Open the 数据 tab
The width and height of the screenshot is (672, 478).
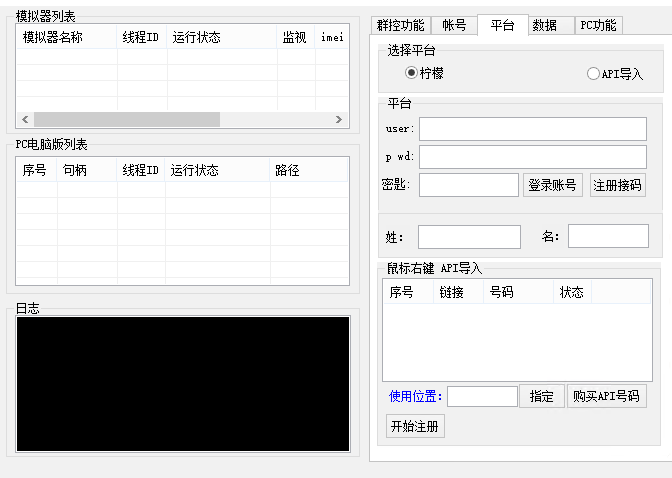pyautogui.click(x=545, y=25)
